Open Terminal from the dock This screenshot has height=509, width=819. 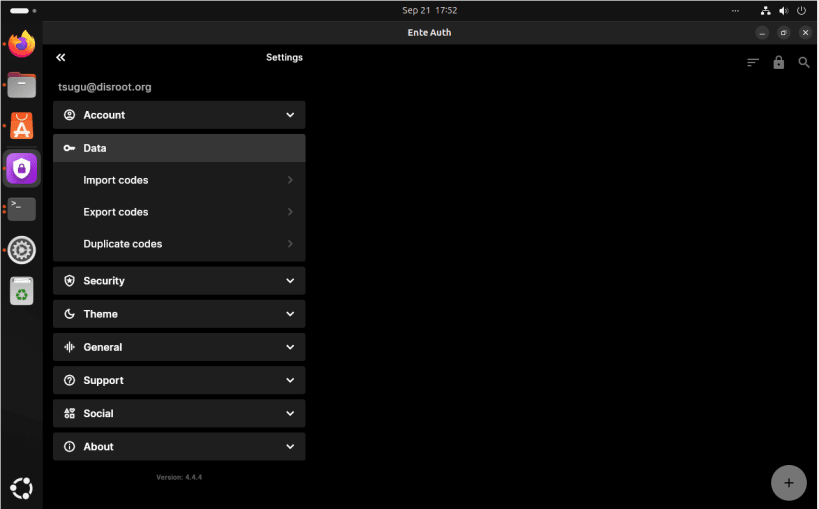click(21, 209)
